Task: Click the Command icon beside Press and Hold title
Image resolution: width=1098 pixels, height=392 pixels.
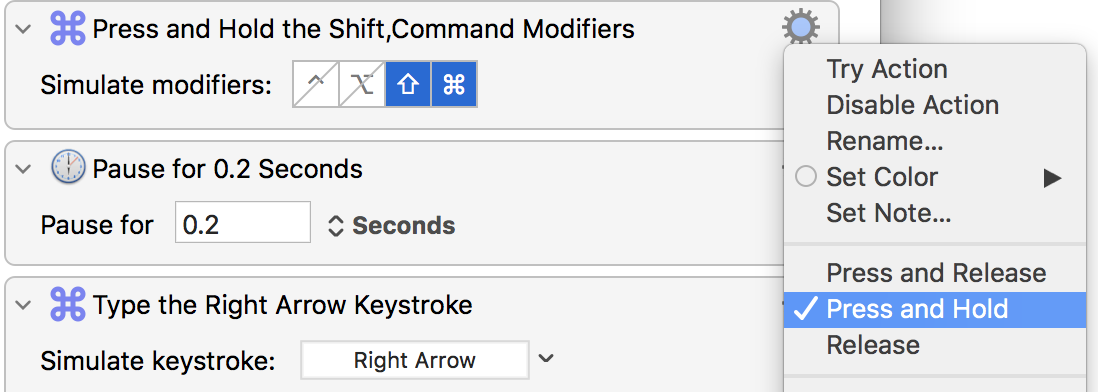Action: [x=68, y=29]
